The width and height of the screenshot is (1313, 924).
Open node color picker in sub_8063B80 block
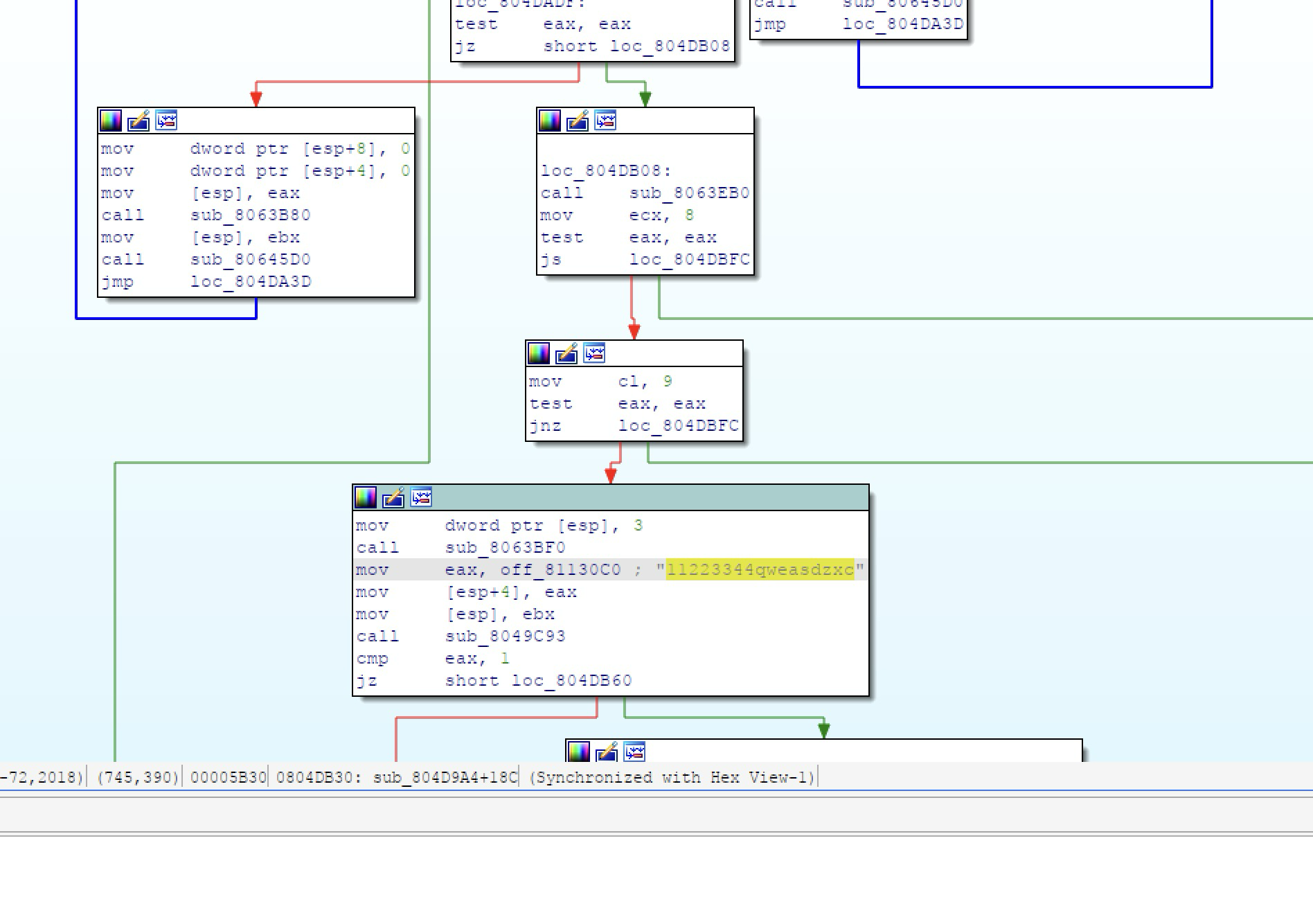111,121
